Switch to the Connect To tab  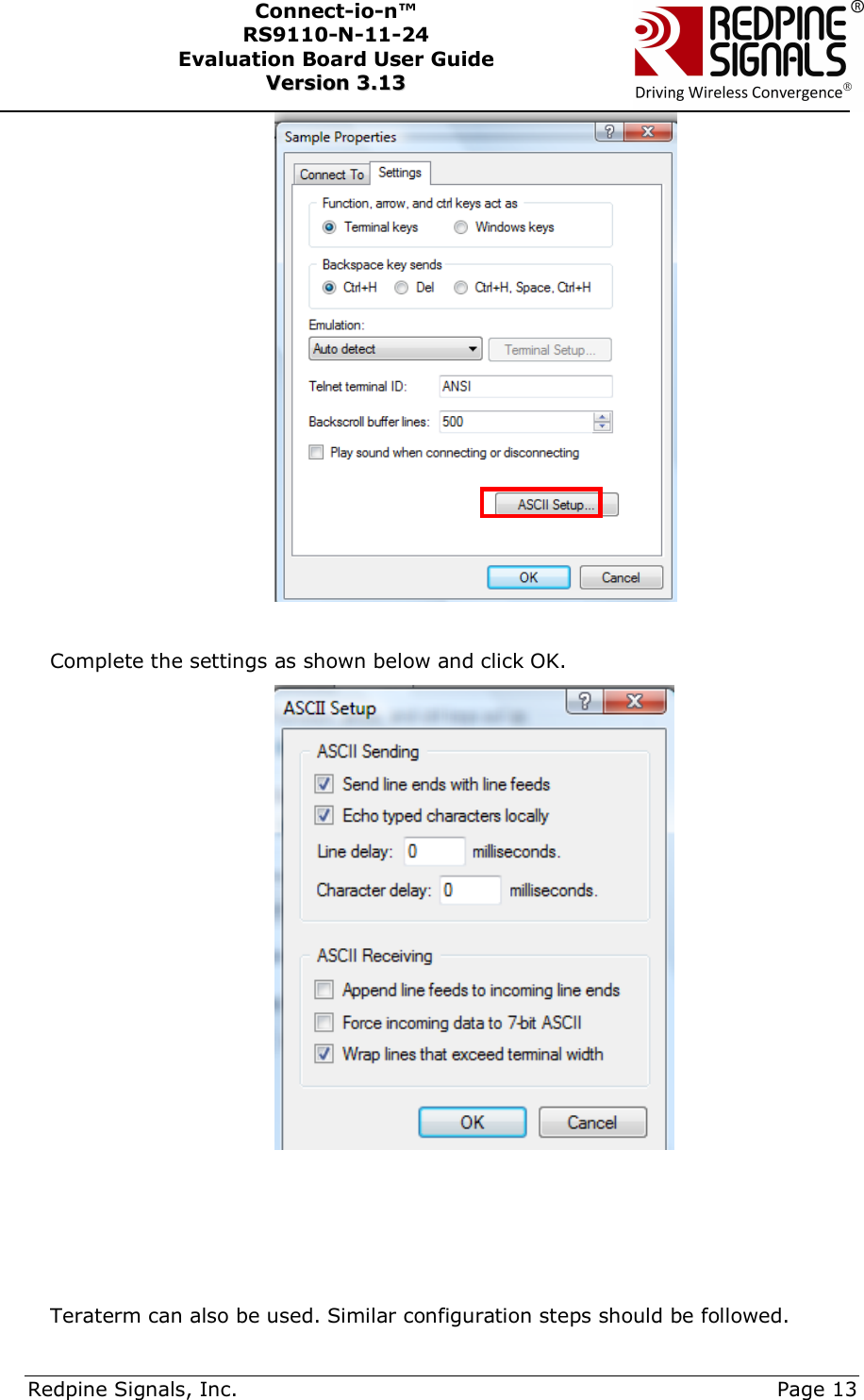[x=331, y=175]
